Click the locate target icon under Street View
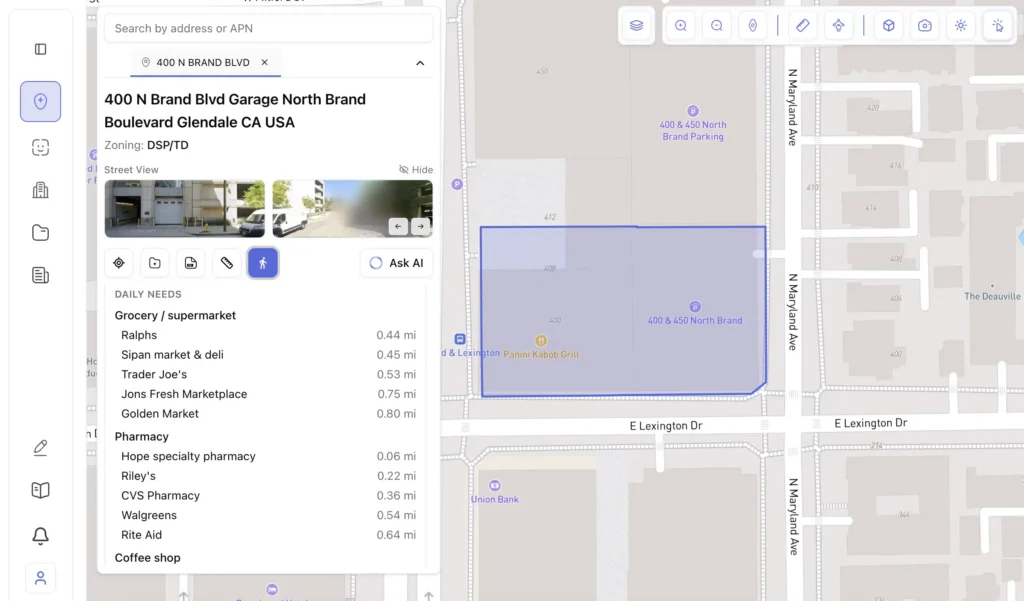1024x601 pixels. coord(119,263)
